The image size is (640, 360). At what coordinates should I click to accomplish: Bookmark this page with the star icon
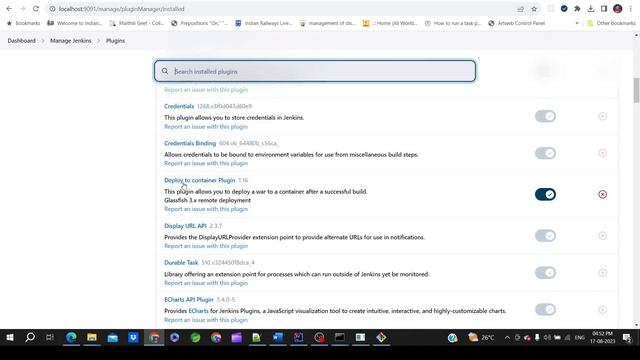534,9
